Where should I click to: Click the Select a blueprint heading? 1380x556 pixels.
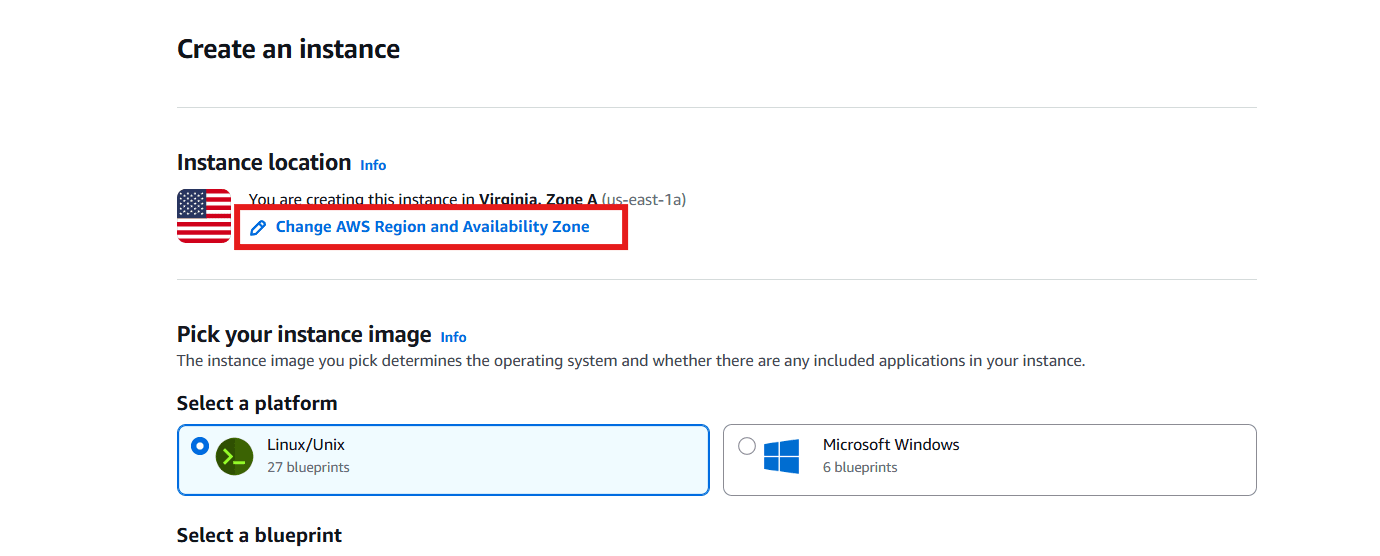(x=259, y=535)
